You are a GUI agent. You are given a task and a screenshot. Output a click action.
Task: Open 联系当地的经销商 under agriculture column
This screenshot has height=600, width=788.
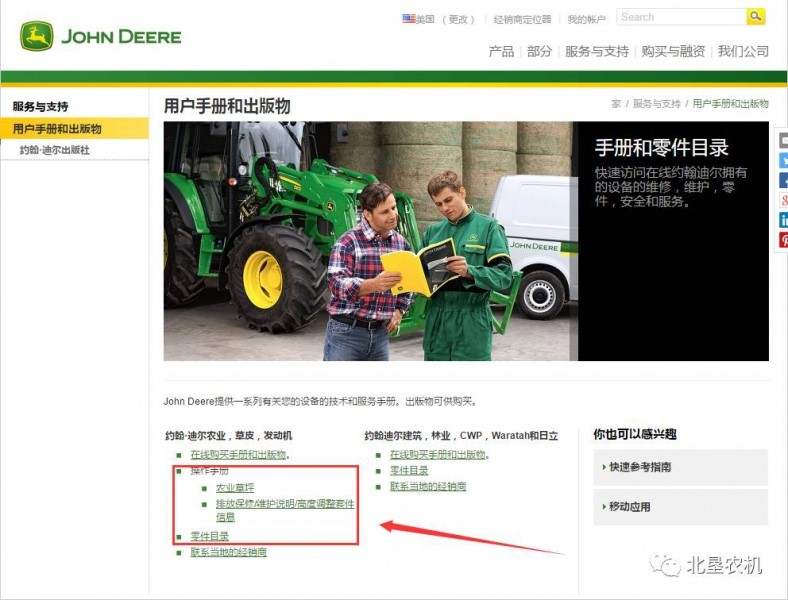pyautogui.click(x=228, y=552)
